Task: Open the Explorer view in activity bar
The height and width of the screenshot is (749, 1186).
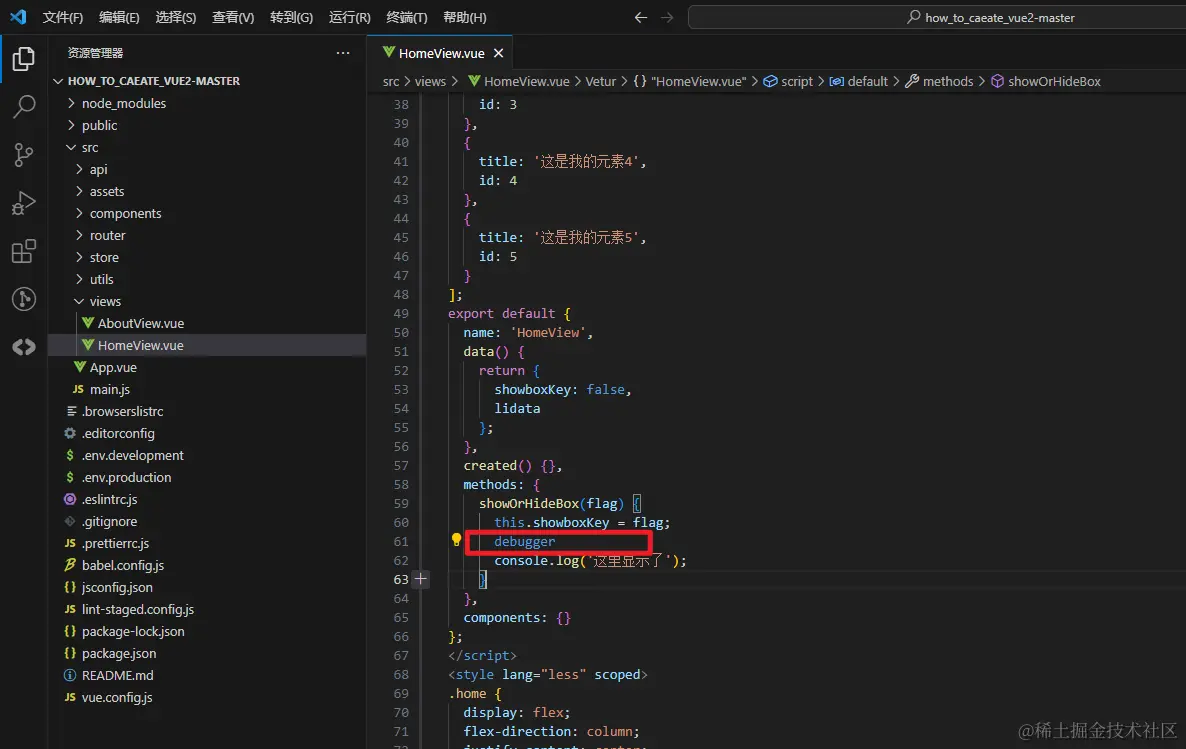Action: [23, 58]
